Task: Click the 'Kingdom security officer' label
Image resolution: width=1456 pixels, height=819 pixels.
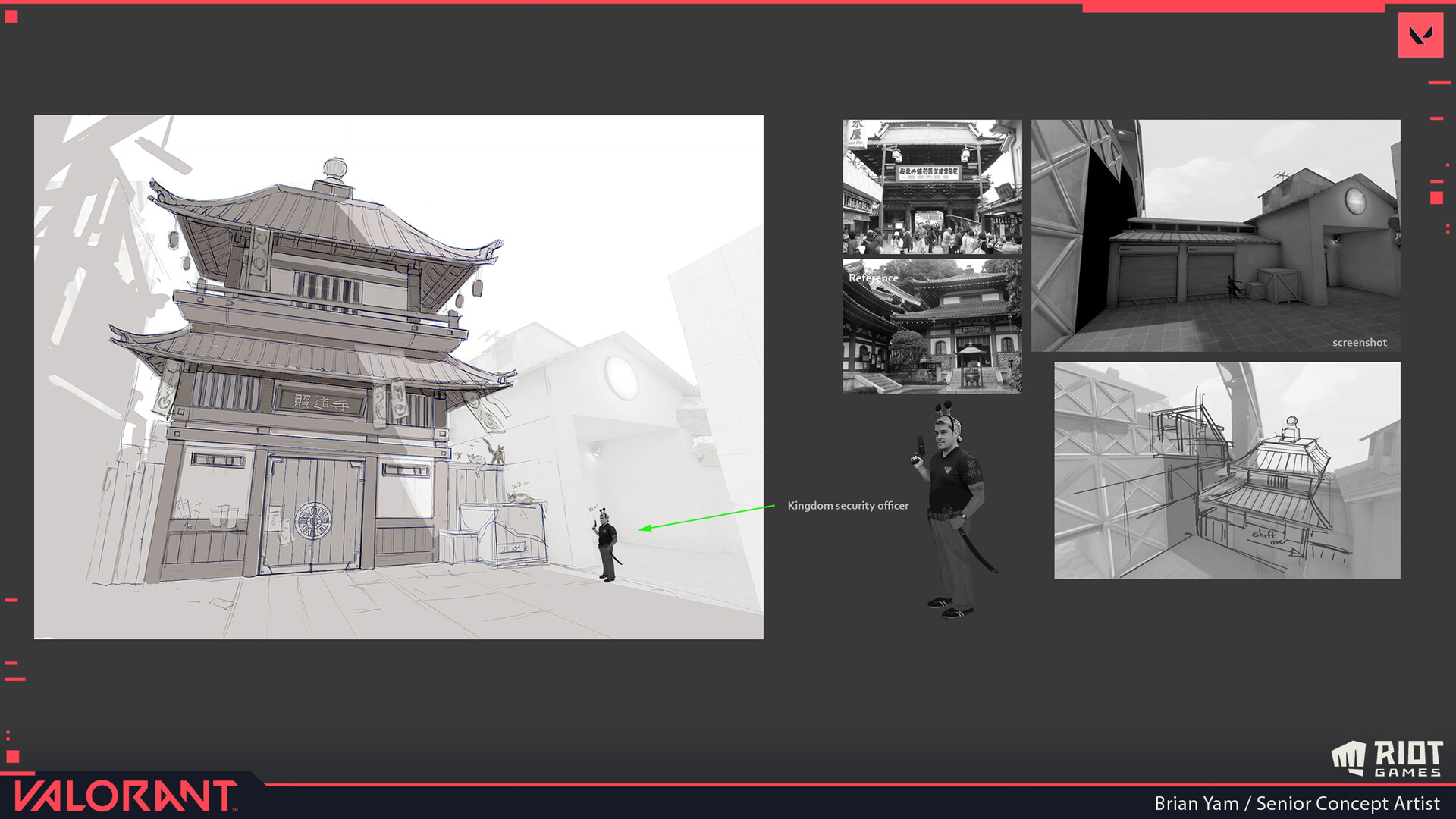Action: (848, 506)
